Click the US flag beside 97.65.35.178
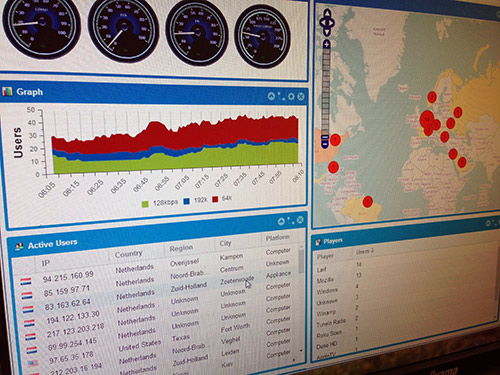Image resolution: width=500 pixels, height=375 pixels. click(33, 363)
